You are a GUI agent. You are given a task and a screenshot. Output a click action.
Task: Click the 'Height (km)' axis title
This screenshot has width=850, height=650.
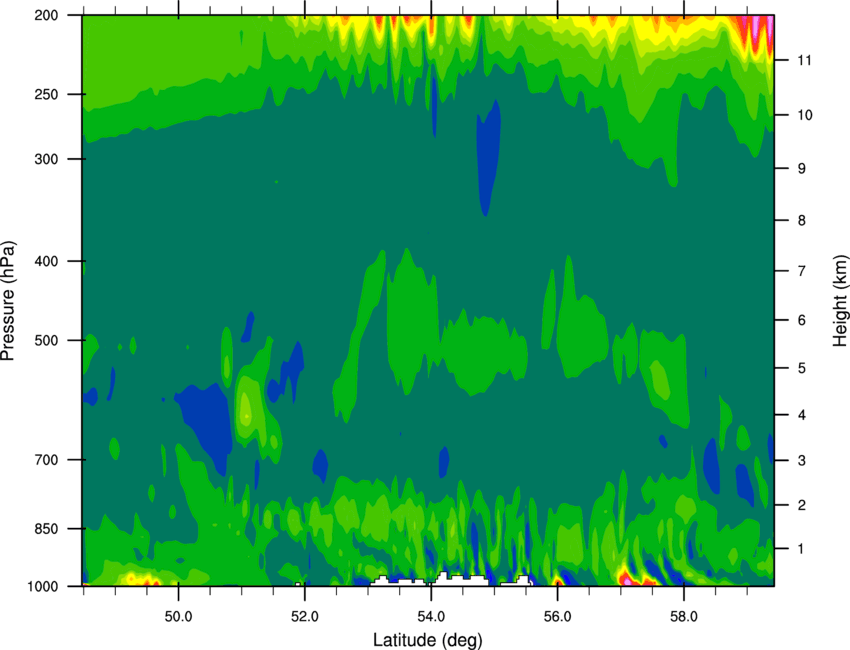click(x=840, y=301)
